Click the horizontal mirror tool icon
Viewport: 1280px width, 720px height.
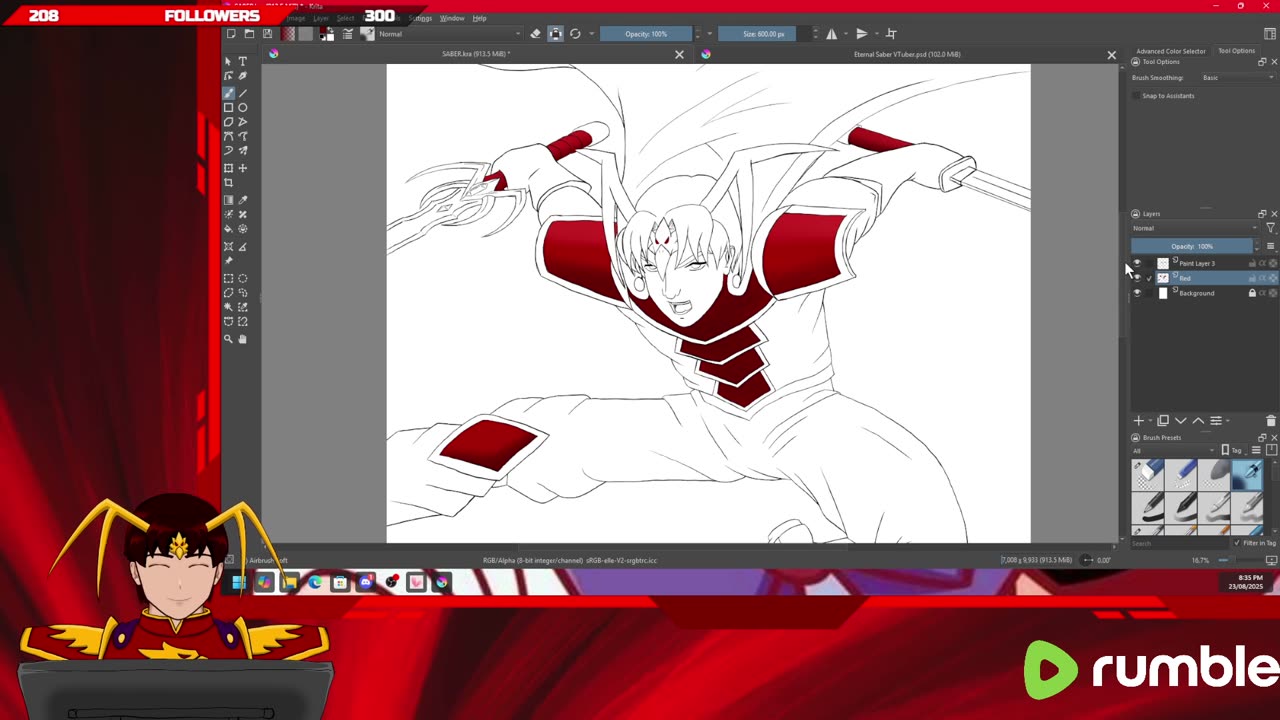coord(832,34)
